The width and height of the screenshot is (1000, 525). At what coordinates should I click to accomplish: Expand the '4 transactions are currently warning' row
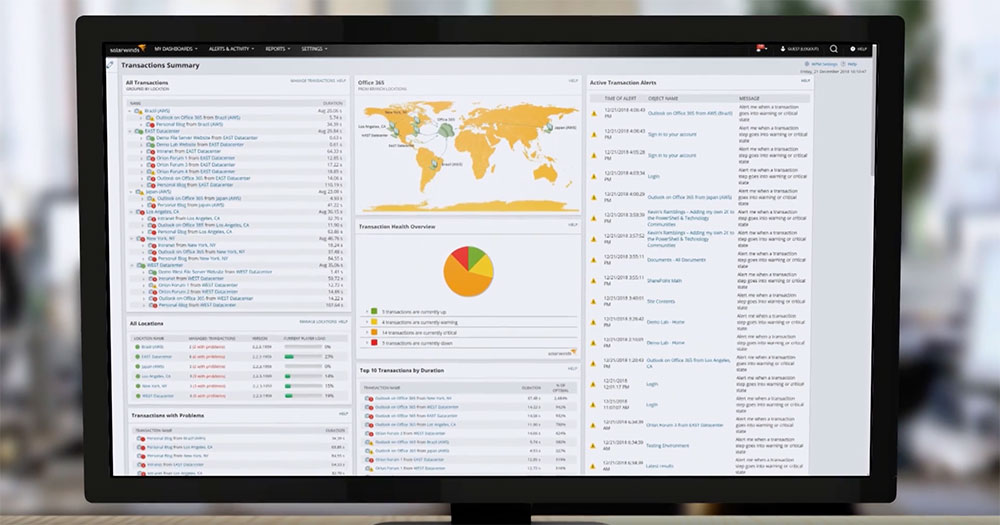[x=367, y=322]
